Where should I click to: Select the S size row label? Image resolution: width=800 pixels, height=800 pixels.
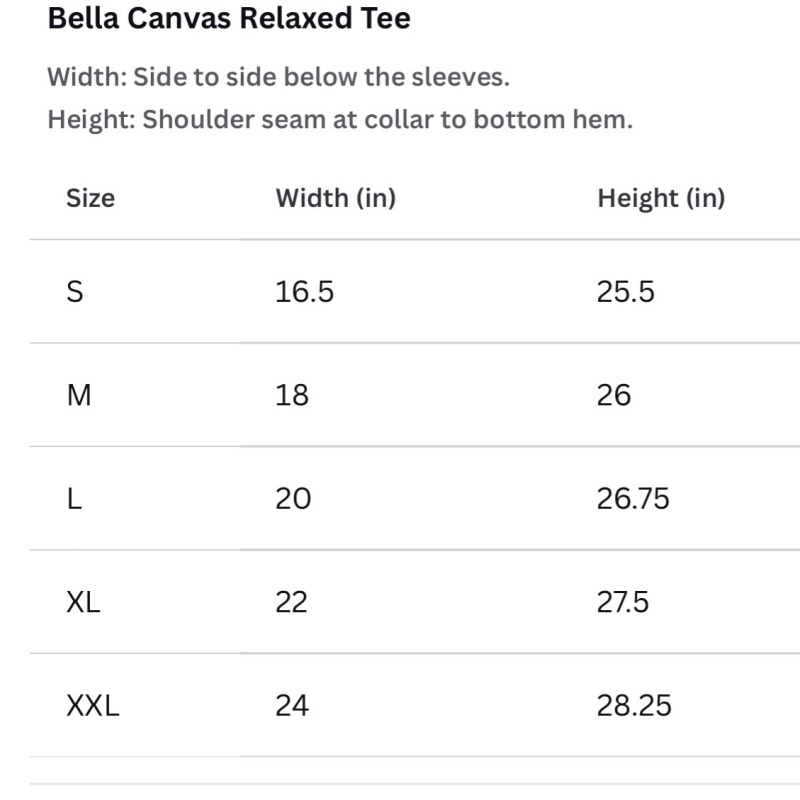point(74,292)
